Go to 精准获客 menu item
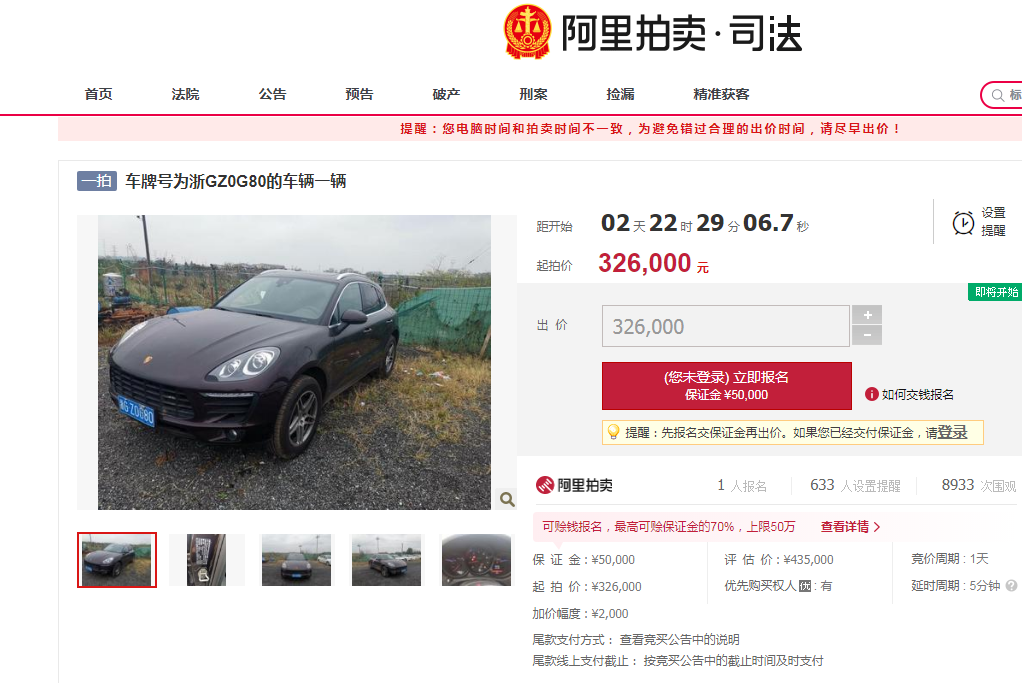 coord(721,94)
